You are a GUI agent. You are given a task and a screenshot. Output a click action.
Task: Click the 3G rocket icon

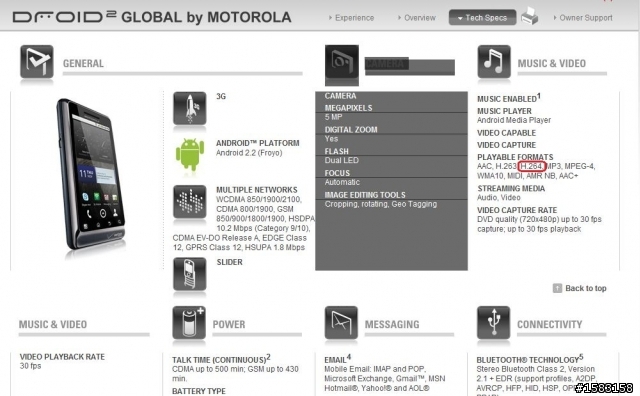[x=189, y=108]
